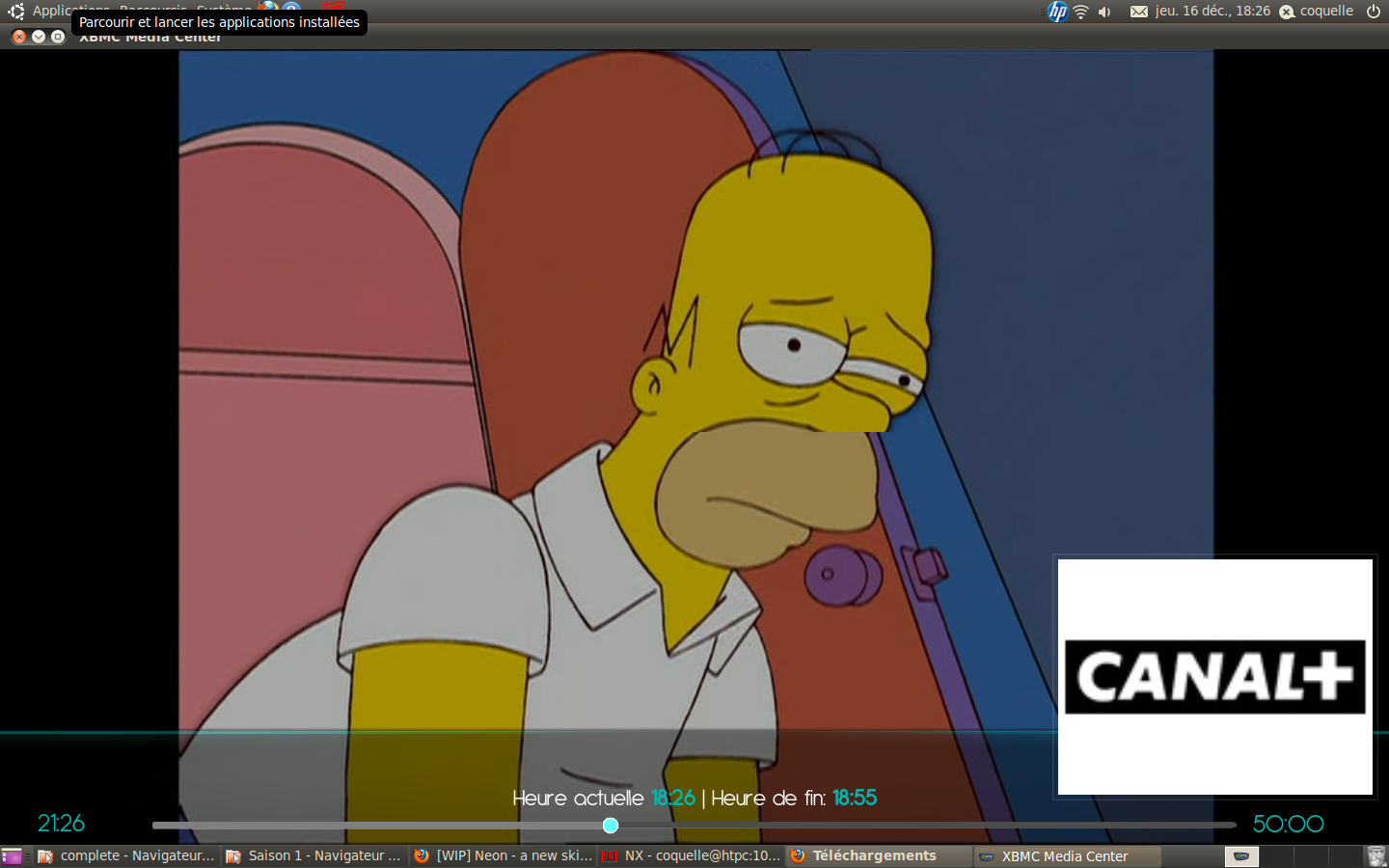Launch Firefox from the top panel
1389x868 pixels.
click(x=268, y=8)
